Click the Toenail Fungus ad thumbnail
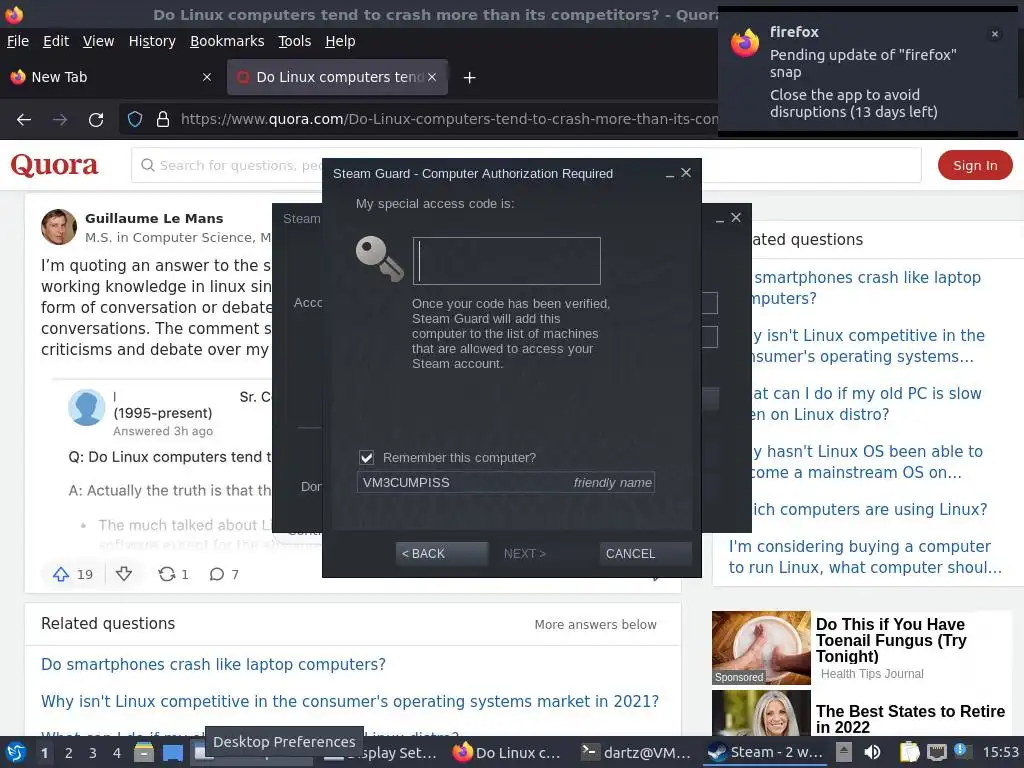Image resolution: width=1024 pixels, height=768 pixels. 761,648
